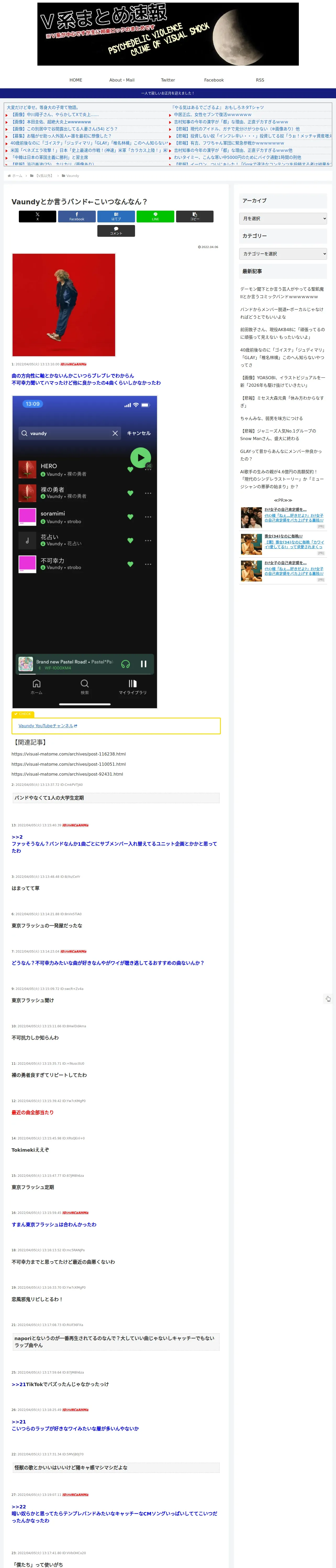Screen dimensions: 336x1568
Task: Click the PR ad thumbnail beside 喪女(34)なのに毎晩
Action: click(251, 544)
